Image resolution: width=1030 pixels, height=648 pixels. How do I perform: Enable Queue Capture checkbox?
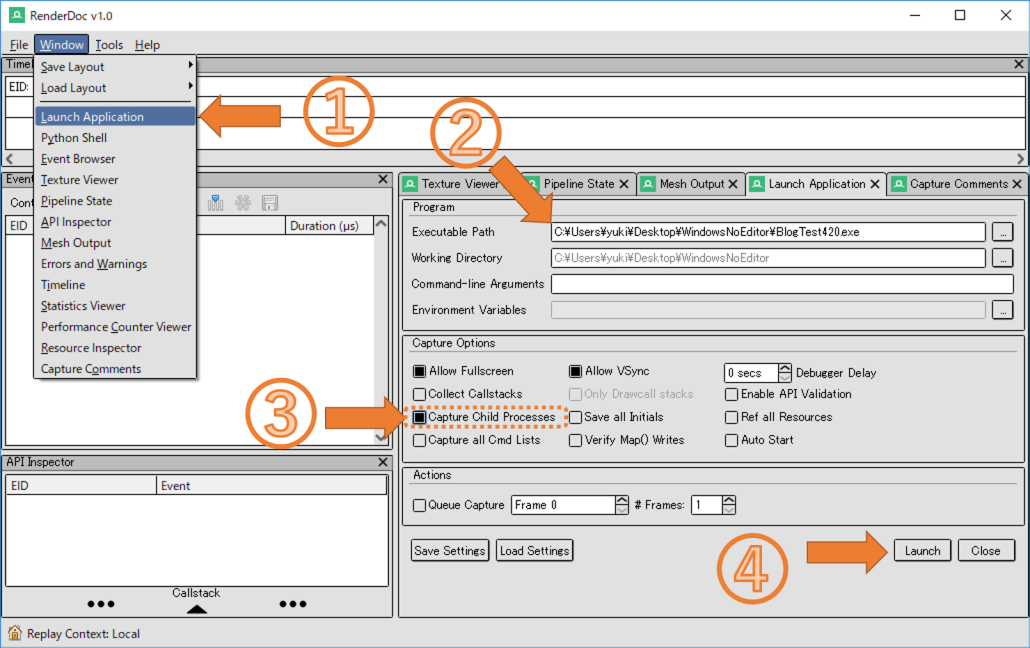coord(419,505)
